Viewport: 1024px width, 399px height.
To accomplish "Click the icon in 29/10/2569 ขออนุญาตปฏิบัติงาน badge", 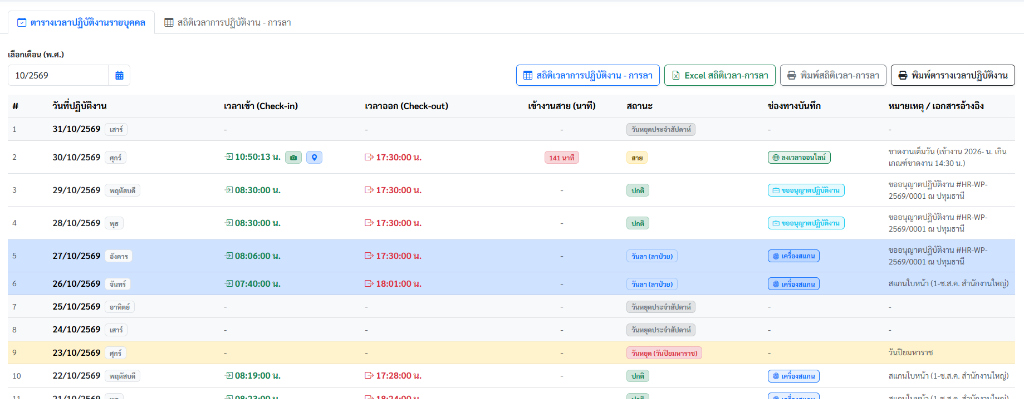I will coord(776,190).
